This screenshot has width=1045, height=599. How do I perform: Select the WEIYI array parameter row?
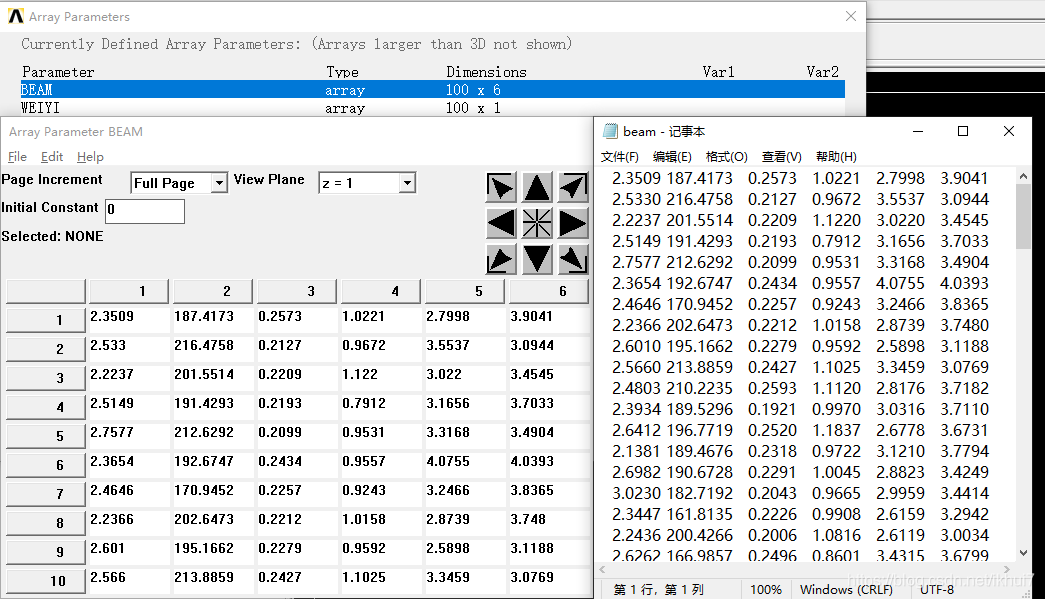433,108
